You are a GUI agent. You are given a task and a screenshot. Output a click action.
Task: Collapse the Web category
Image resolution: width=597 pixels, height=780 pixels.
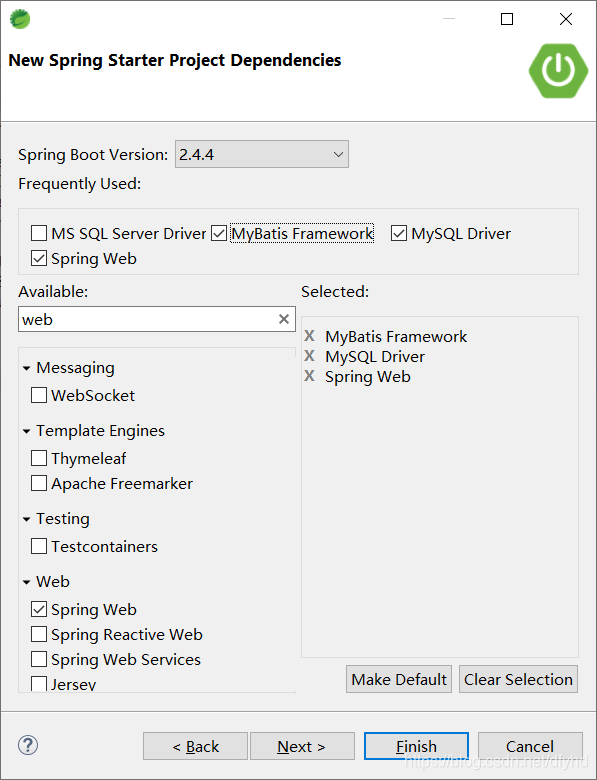[x=26, y=582]
